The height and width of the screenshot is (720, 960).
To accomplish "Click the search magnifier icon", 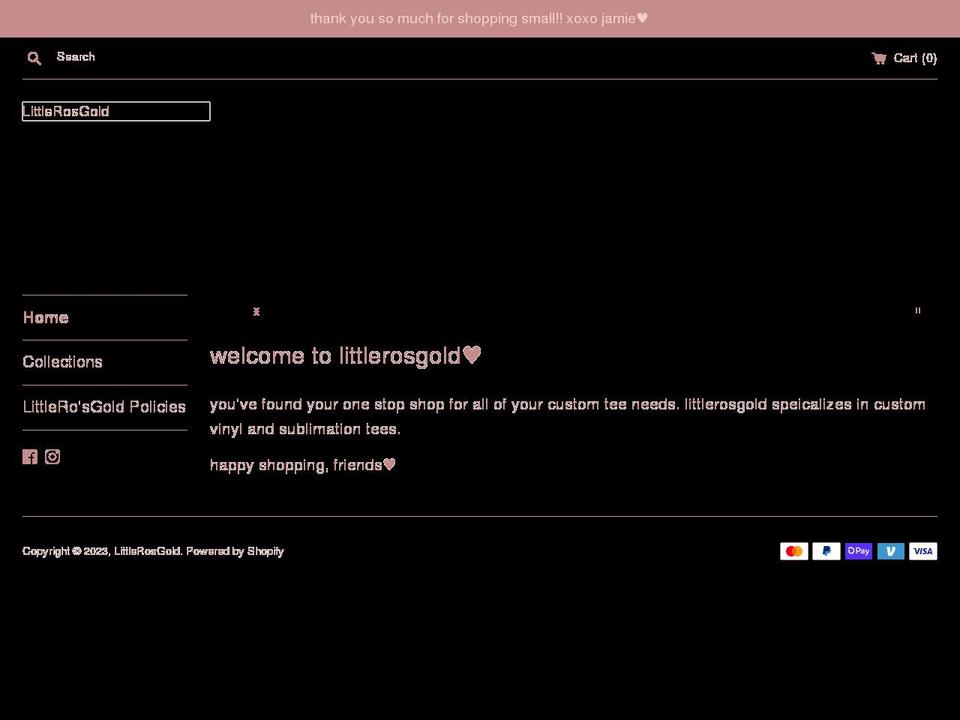I will tap(34, 57).
